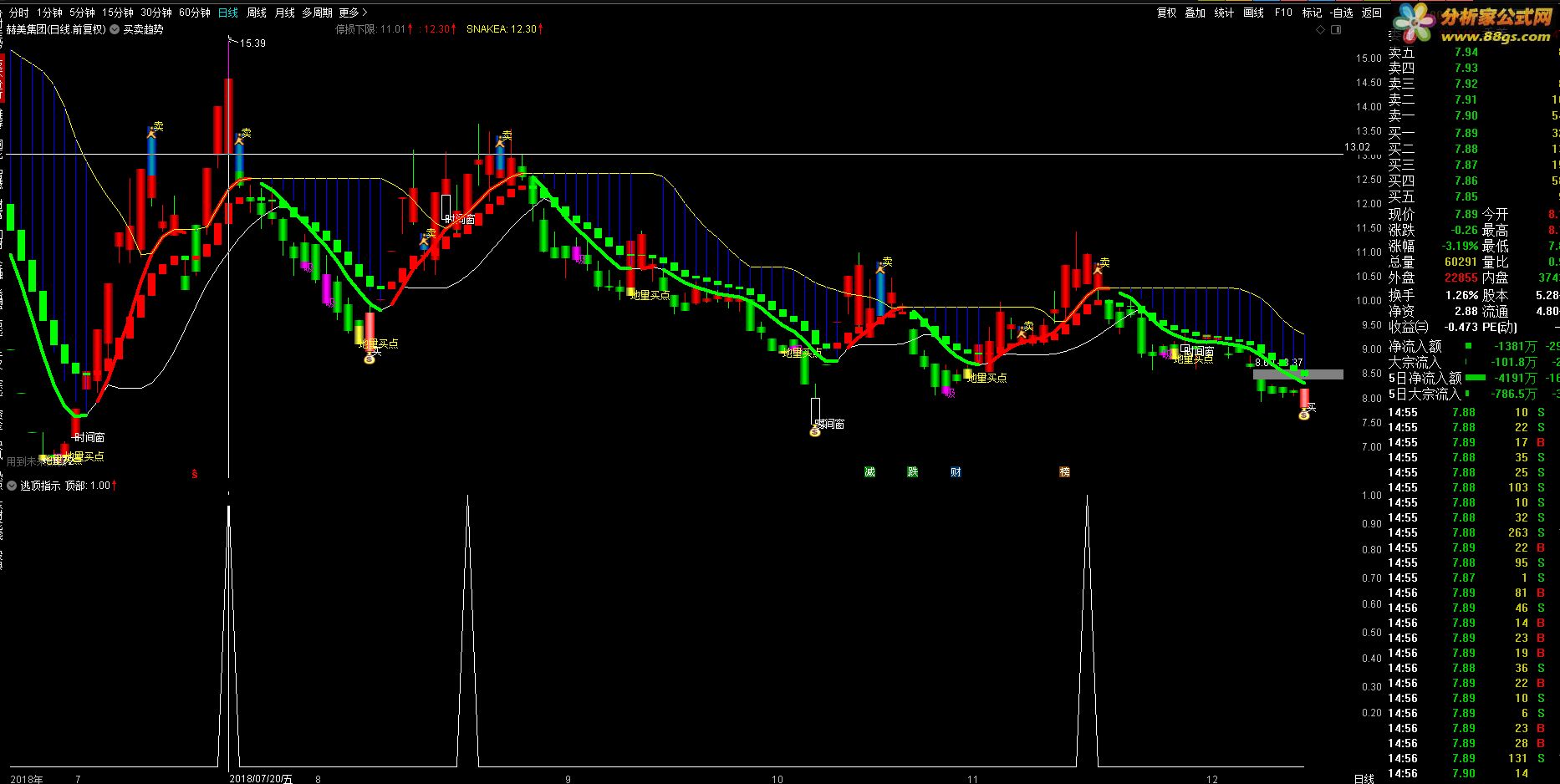Click the 13.02 crosshair price label
This screenshot has height=784, width=1560.
[x=1357, y=147]
